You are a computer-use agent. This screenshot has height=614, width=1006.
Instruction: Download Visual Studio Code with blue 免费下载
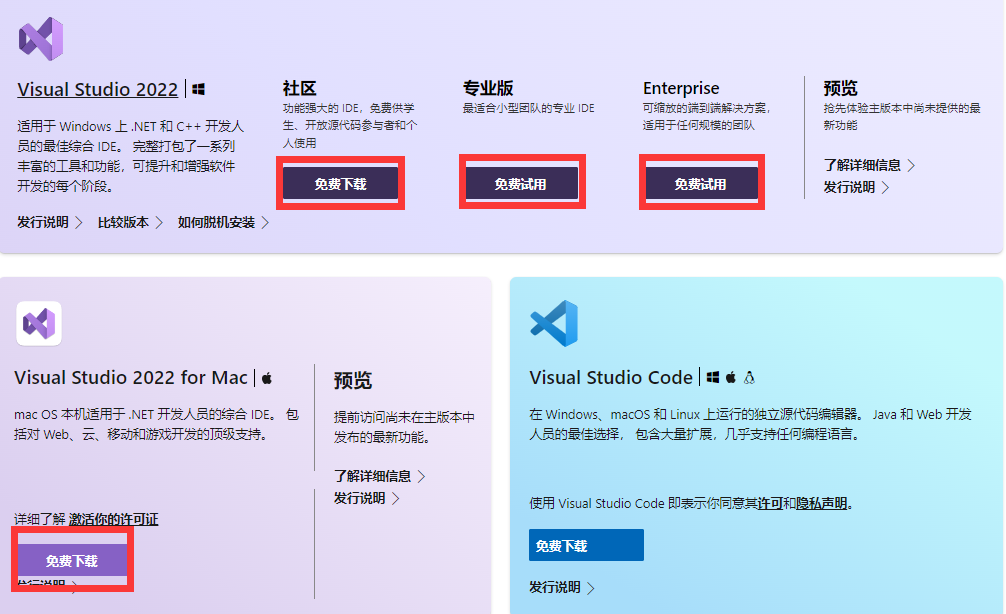(586, 545)
